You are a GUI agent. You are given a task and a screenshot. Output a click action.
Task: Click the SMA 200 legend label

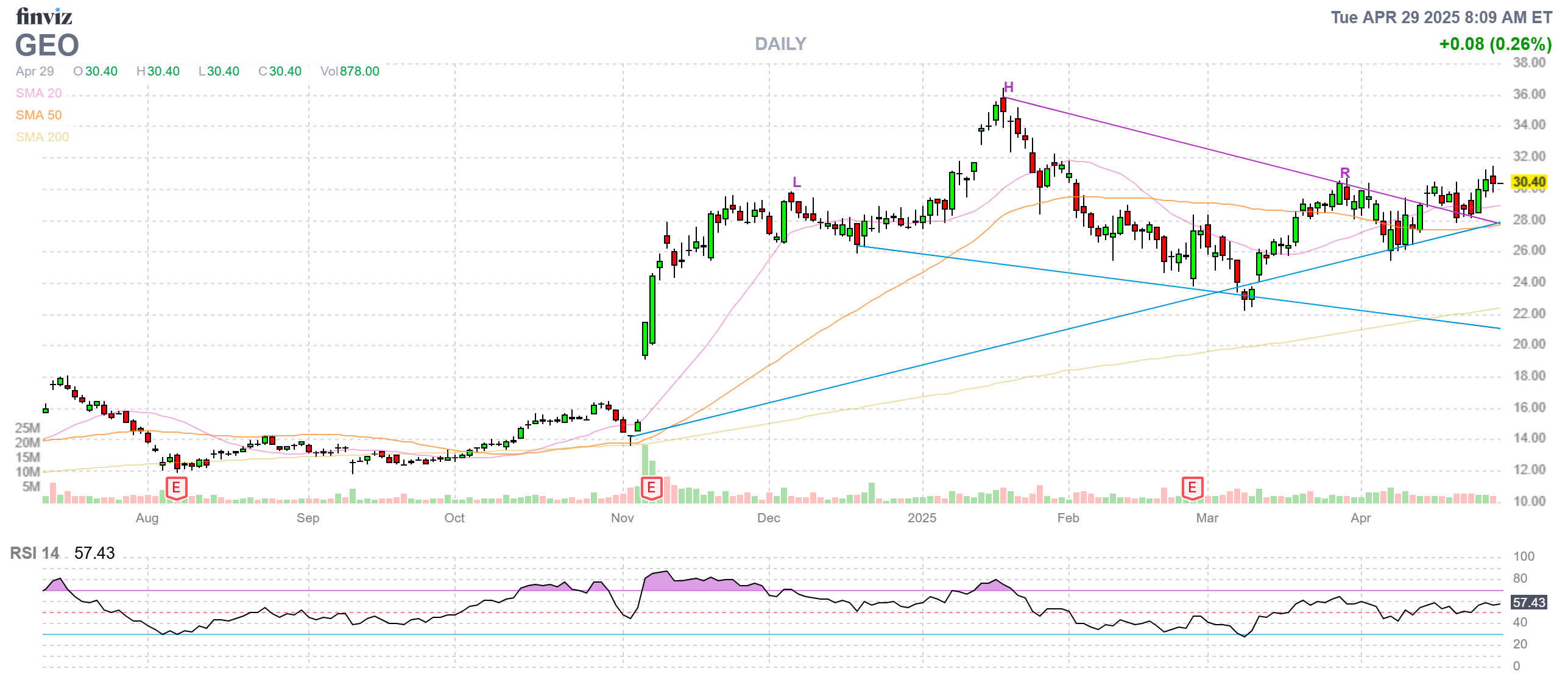pyautogui.click(x=42, y=137)
